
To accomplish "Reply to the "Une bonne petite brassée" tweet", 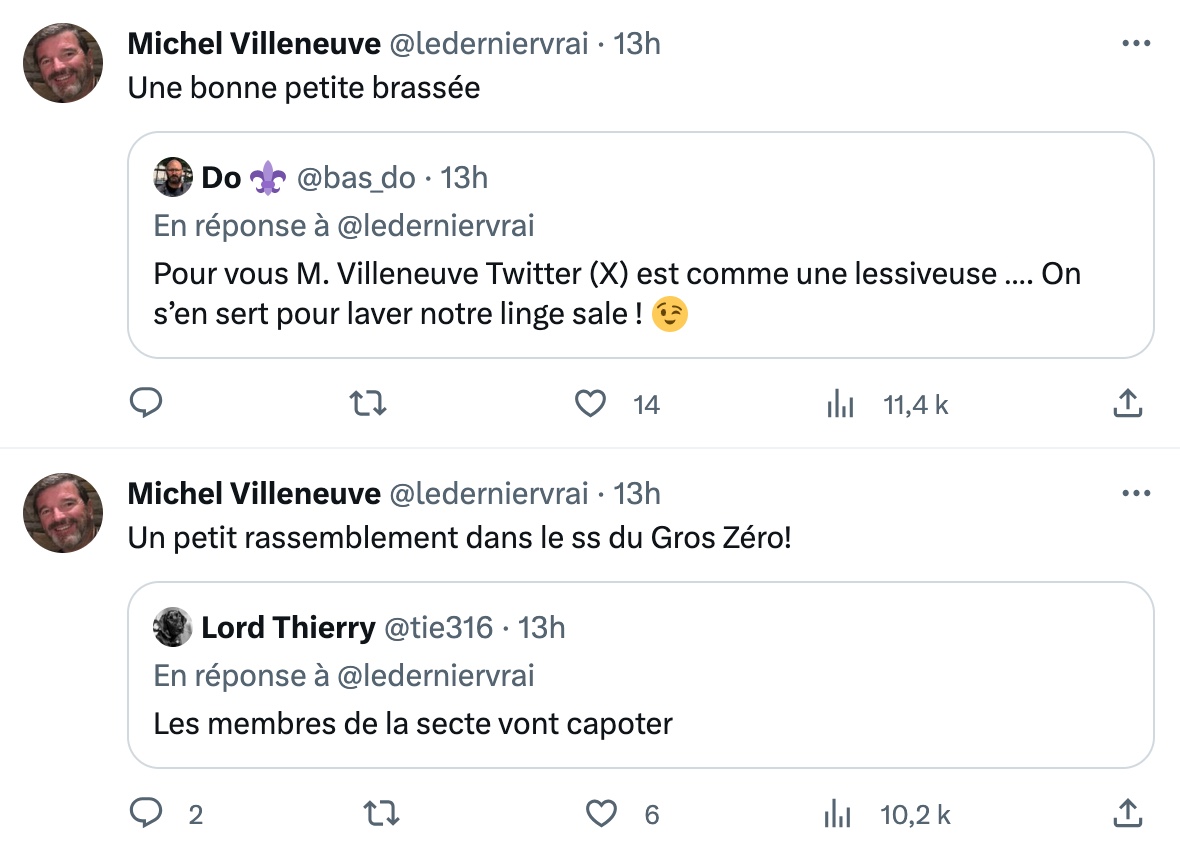I will pos(146,403).
